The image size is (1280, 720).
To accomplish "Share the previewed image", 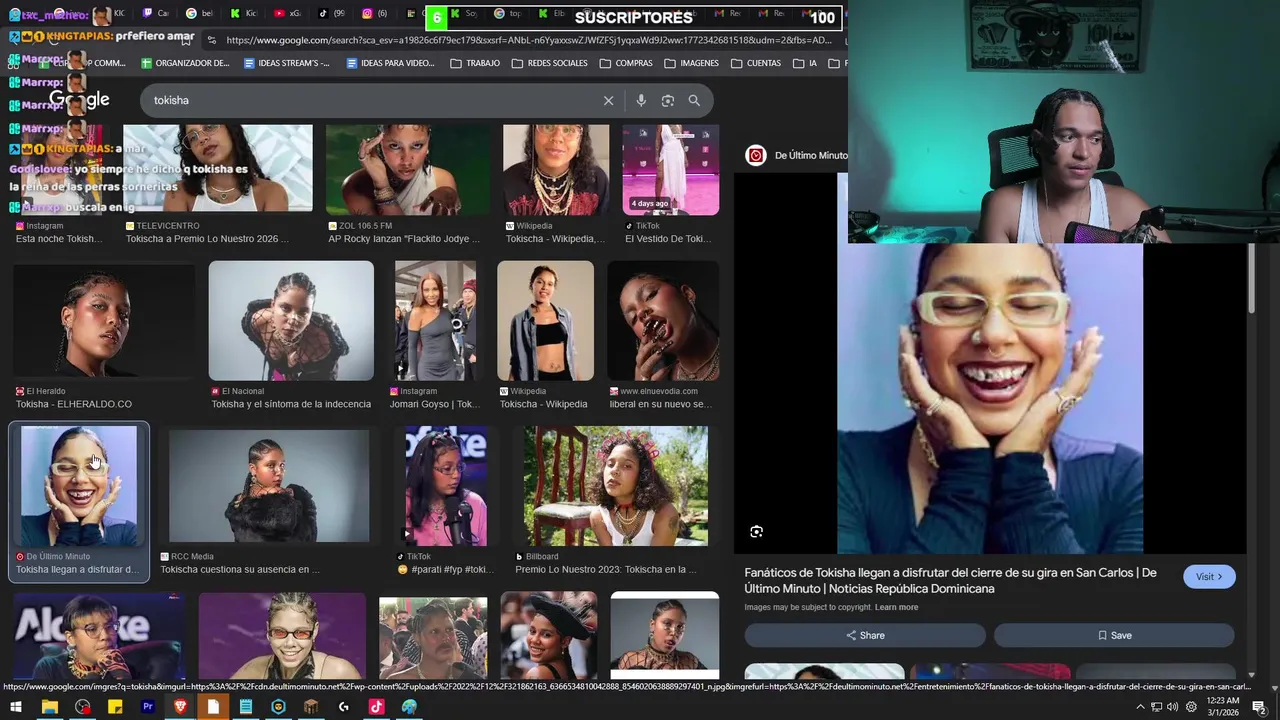I will (865, 635).
